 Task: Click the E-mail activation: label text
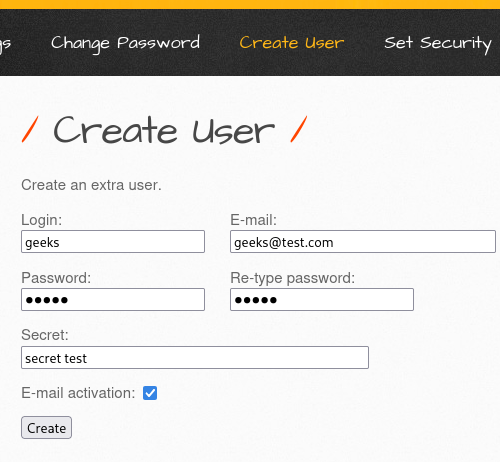click(78, 393)
